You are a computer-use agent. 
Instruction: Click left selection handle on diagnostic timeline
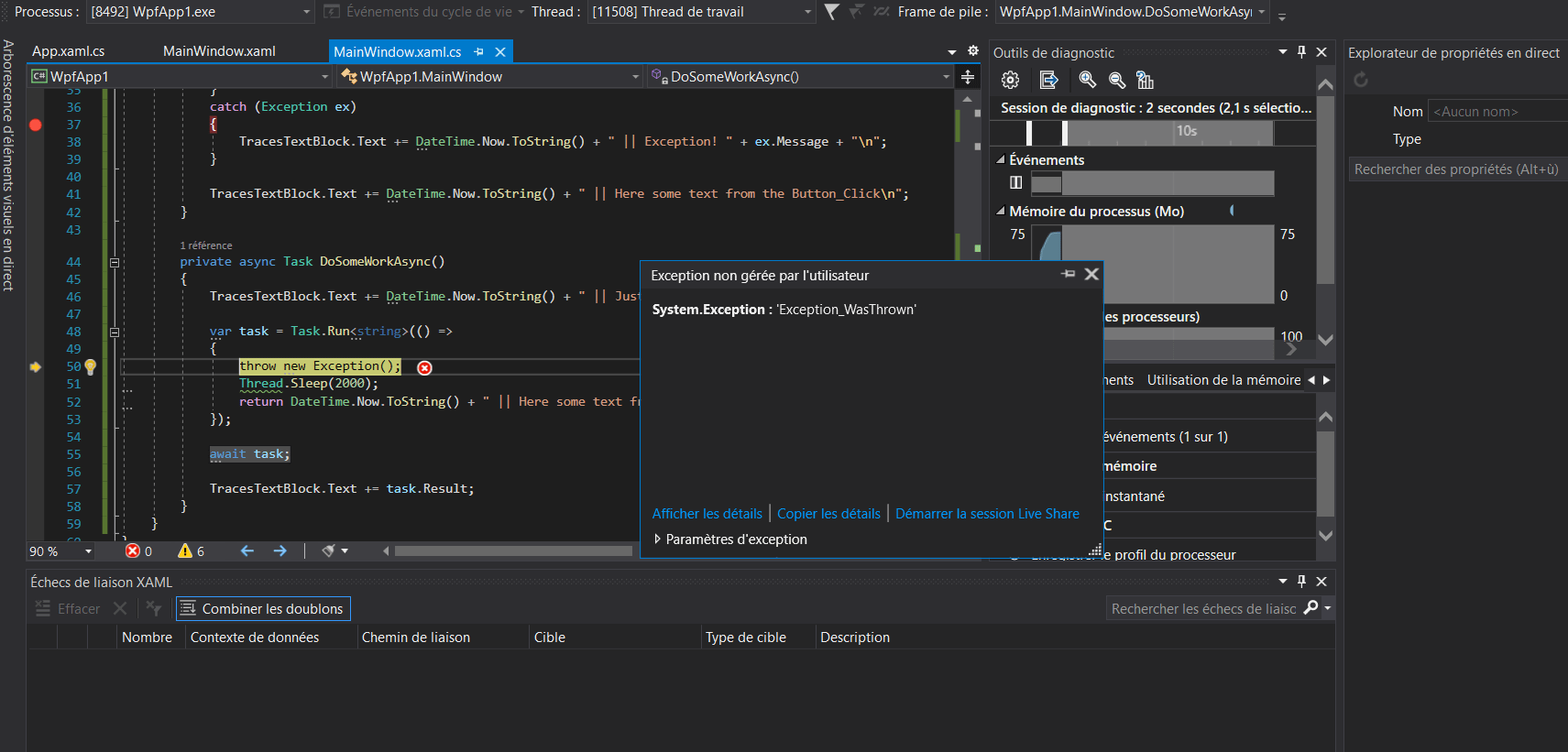(1029, 133)
